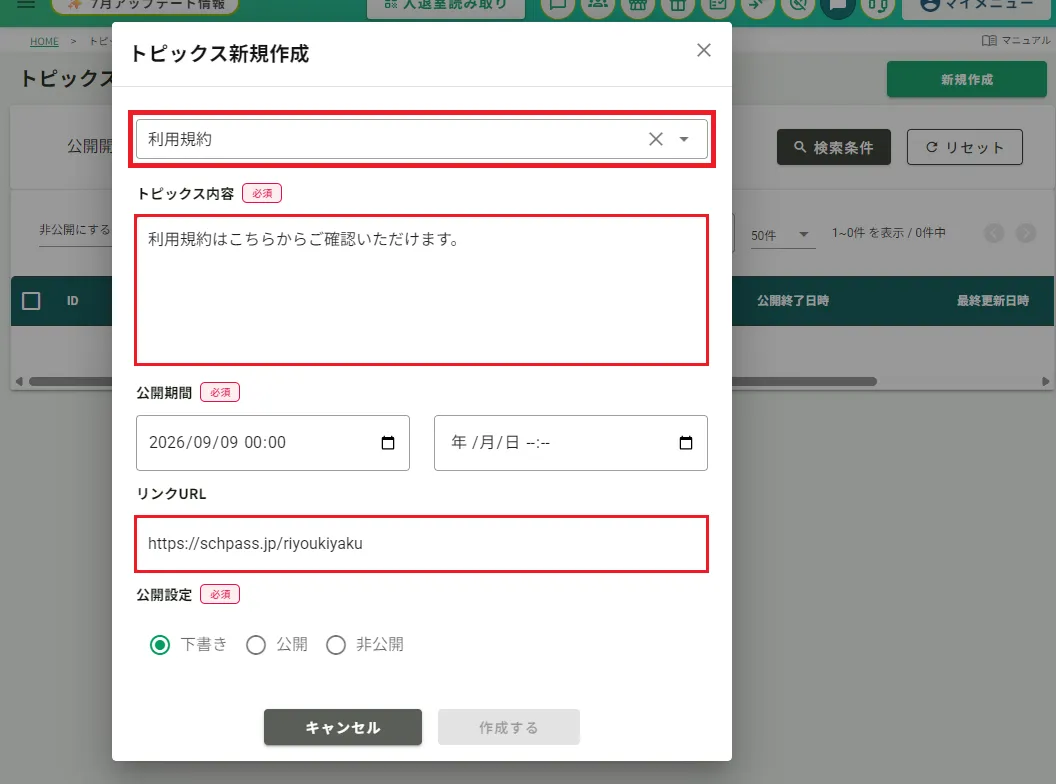Viewport: 1056px width, 784px height.
Task: Select the 非公開 radio option
Action: pos(336,645)
